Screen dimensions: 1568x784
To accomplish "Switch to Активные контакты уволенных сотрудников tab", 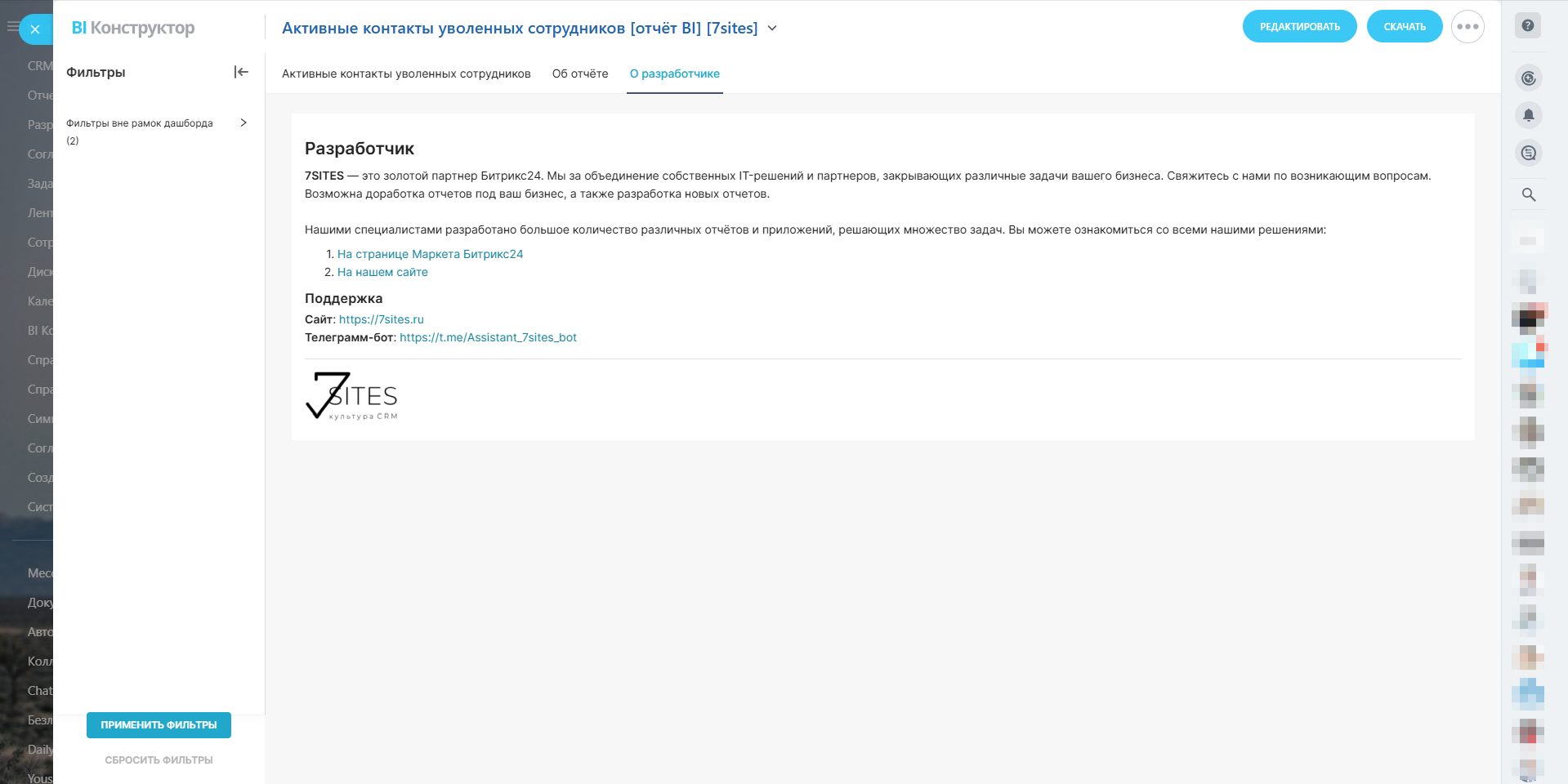I will (x=406, y=73).
